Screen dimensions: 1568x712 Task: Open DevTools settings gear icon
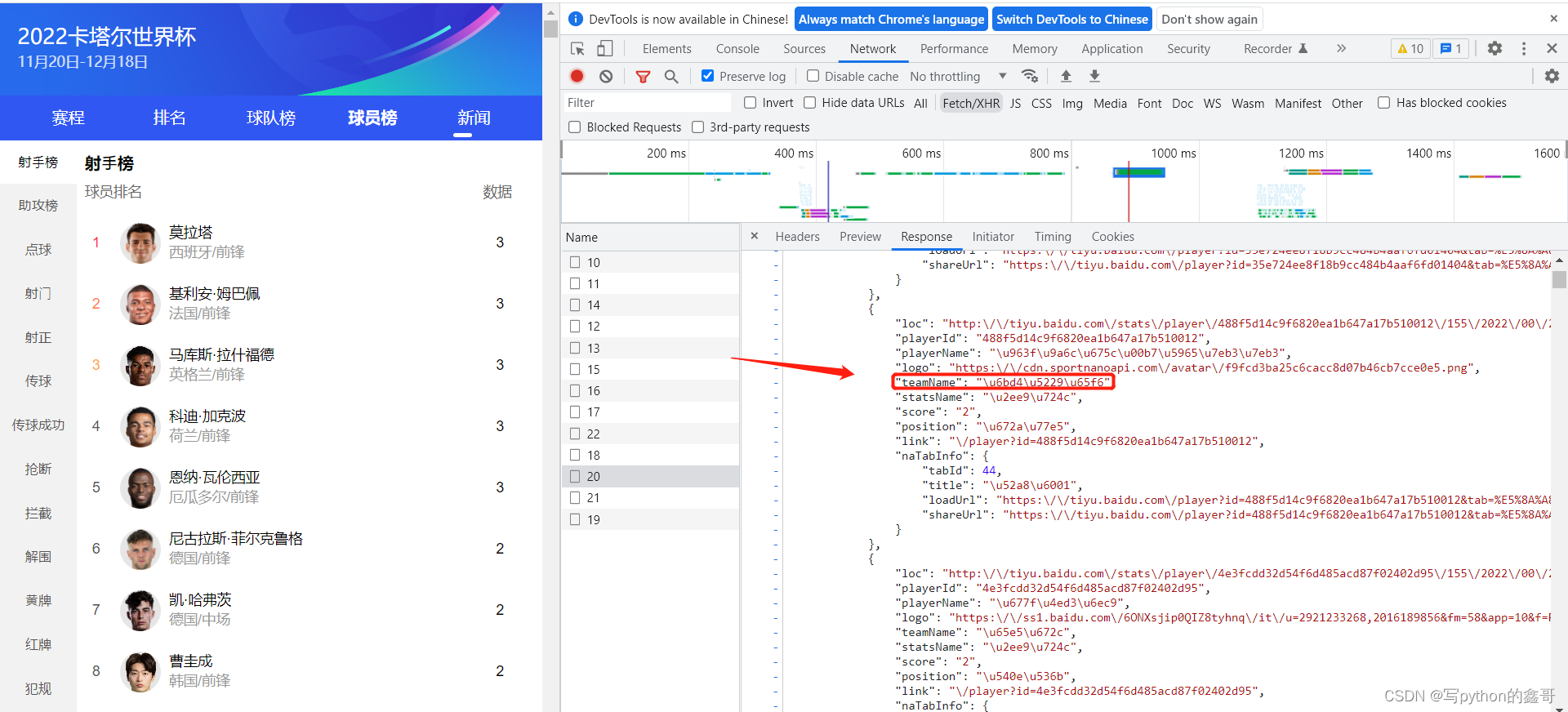(1494, 49)
